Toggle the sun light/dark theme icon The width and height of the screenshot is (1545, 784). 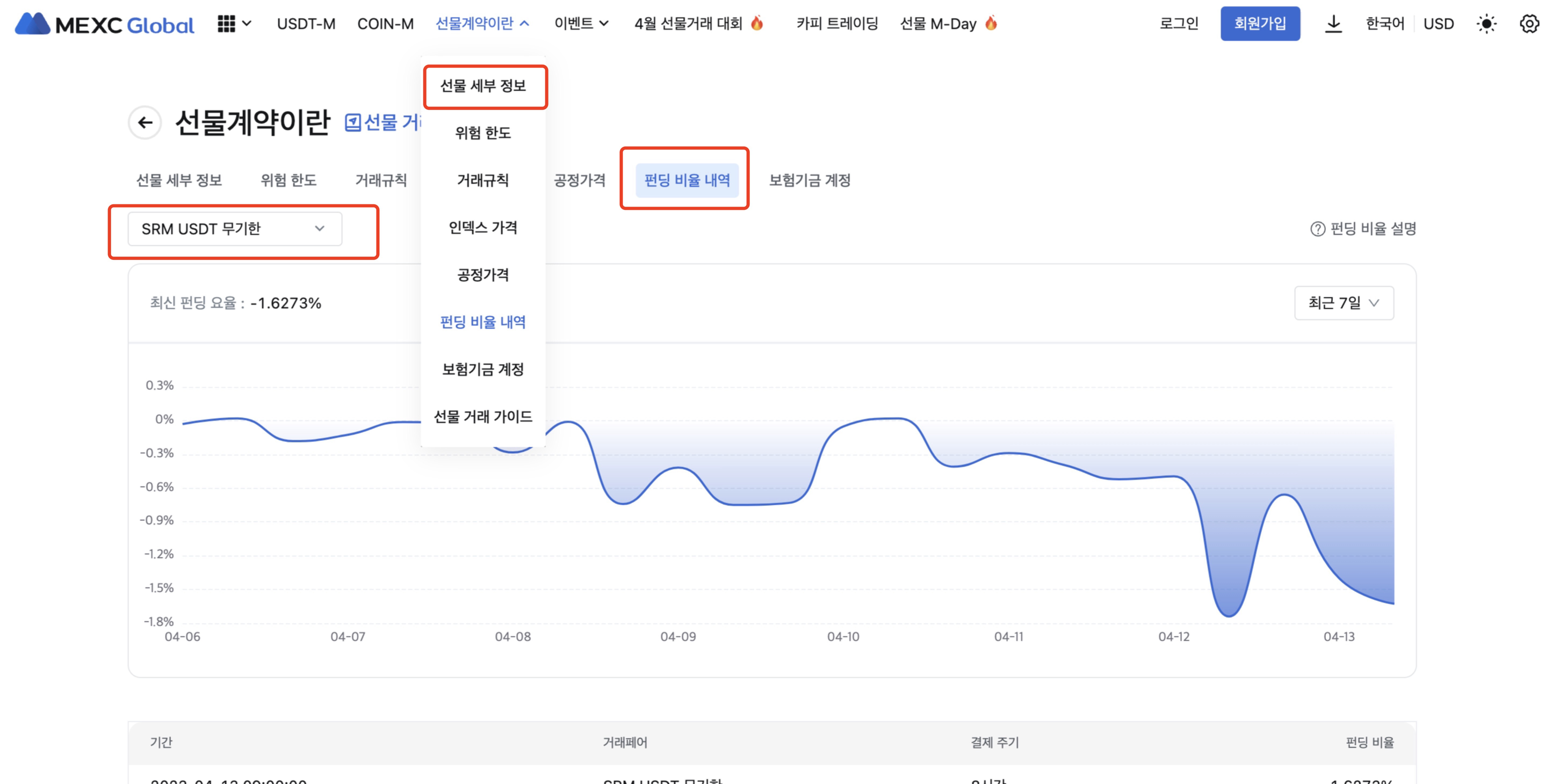(1486, 24)
